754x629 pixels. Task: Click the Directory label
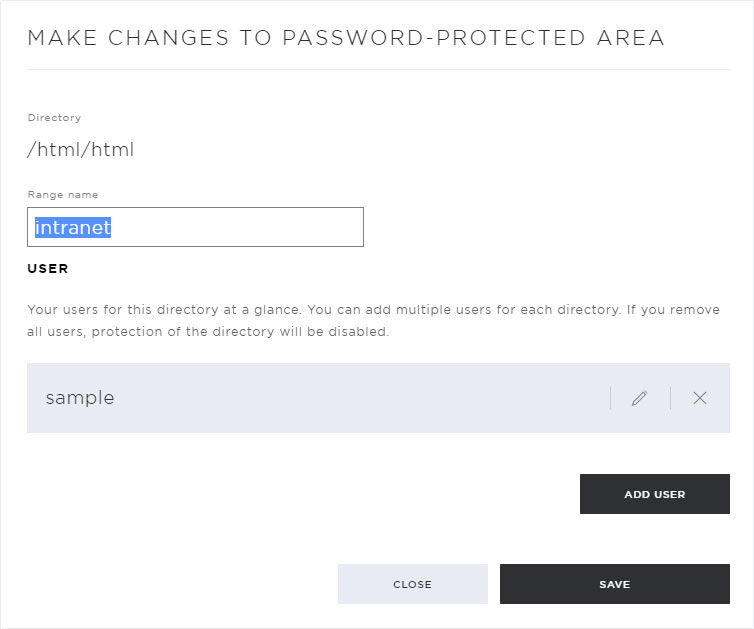coord(54,118)
